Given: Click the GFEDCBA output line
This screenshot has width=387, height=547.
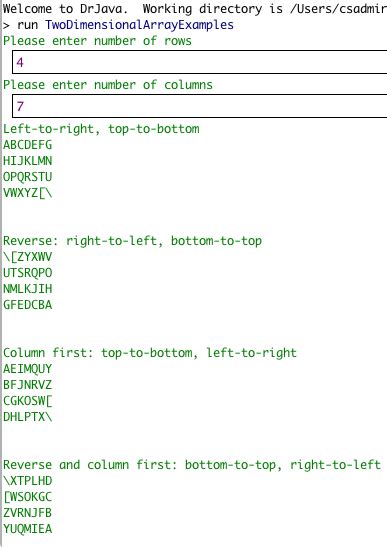Looking at the screenshot, I should (x=28, y=305).
